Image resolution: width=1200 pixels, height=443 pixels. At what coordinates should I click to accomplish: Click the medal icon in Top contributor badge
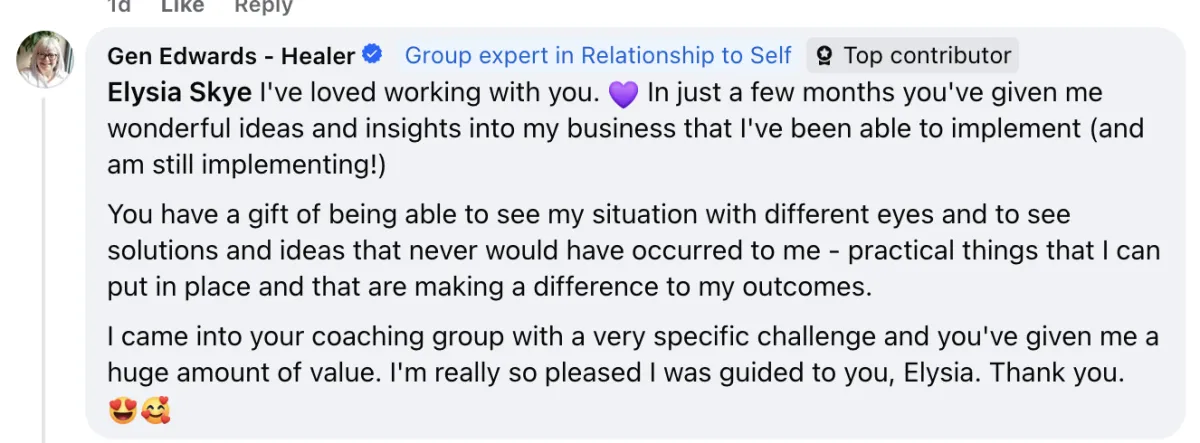point(825,56)
